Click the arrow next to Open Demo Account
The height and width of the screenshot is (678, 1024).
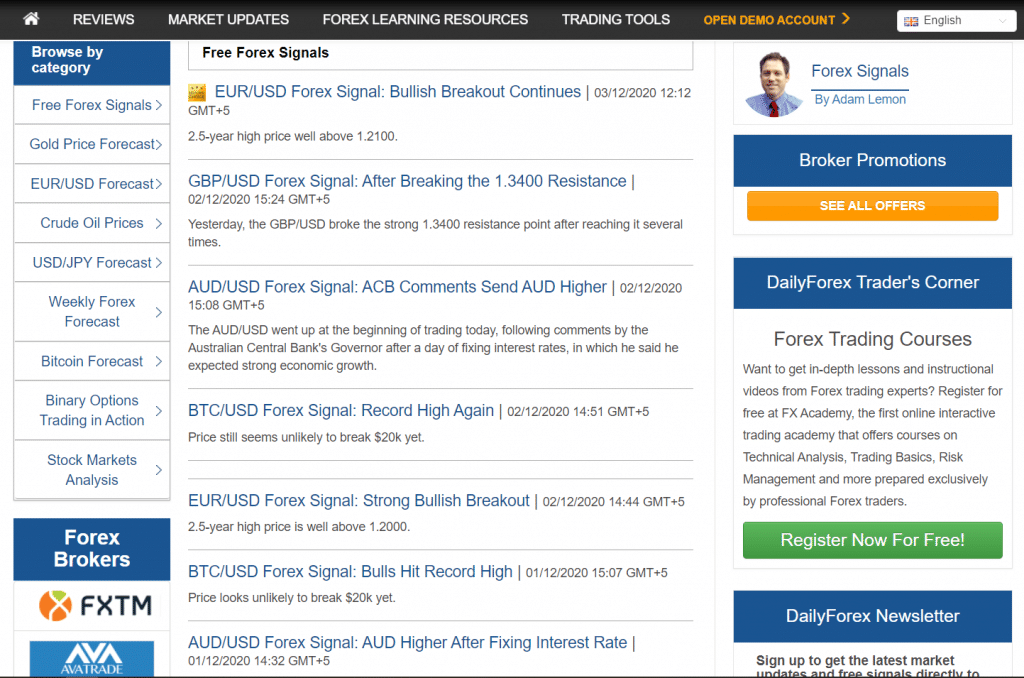tap(846, 19)
